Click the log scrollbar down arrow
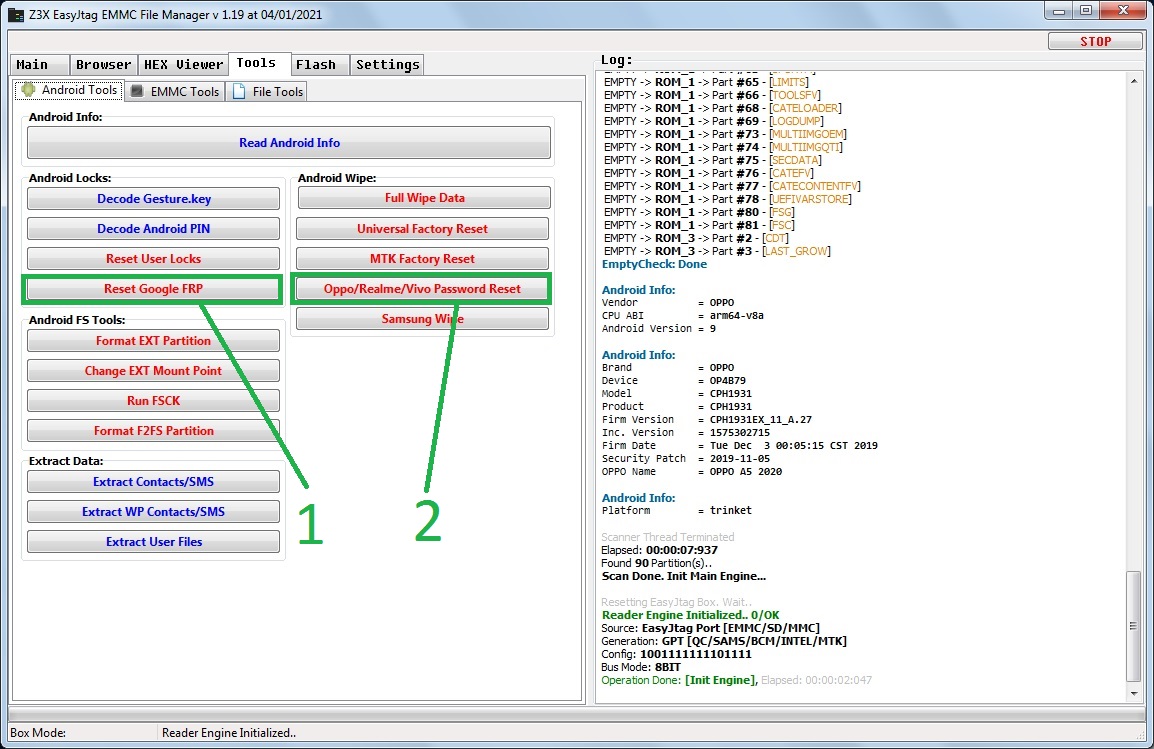Viewport: 1154px width, 749px height. [x=1133, y=693]
